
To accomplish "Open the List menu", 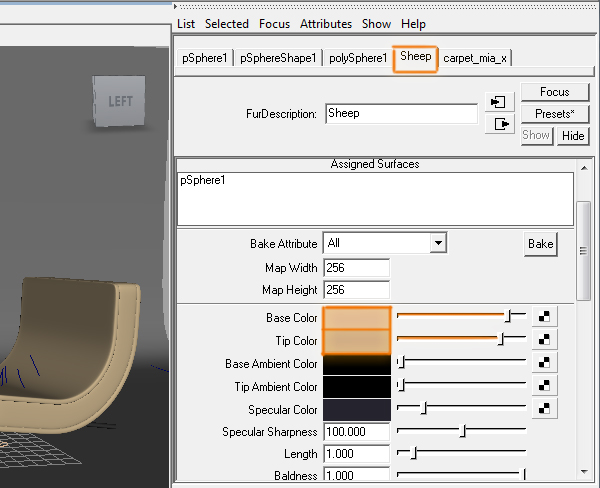I will click(x=186, y=24).
